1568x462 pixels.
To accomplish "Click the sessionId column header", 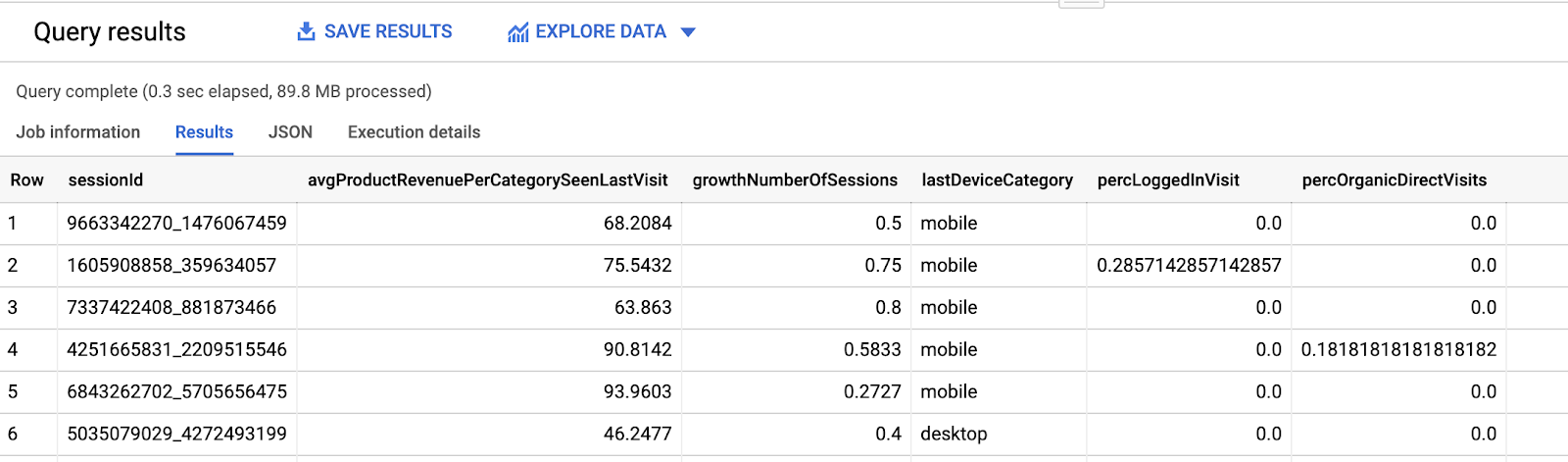I will point(106,180).
